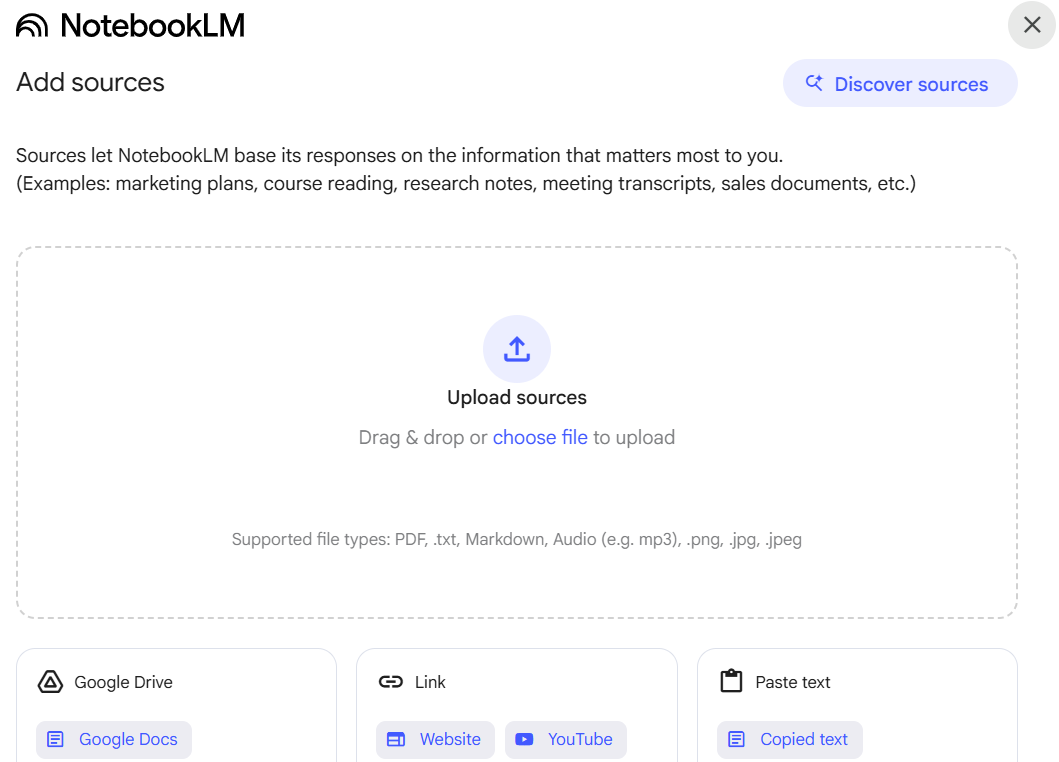
Task: Click the Copied text document icon
Action: (736, 739)
